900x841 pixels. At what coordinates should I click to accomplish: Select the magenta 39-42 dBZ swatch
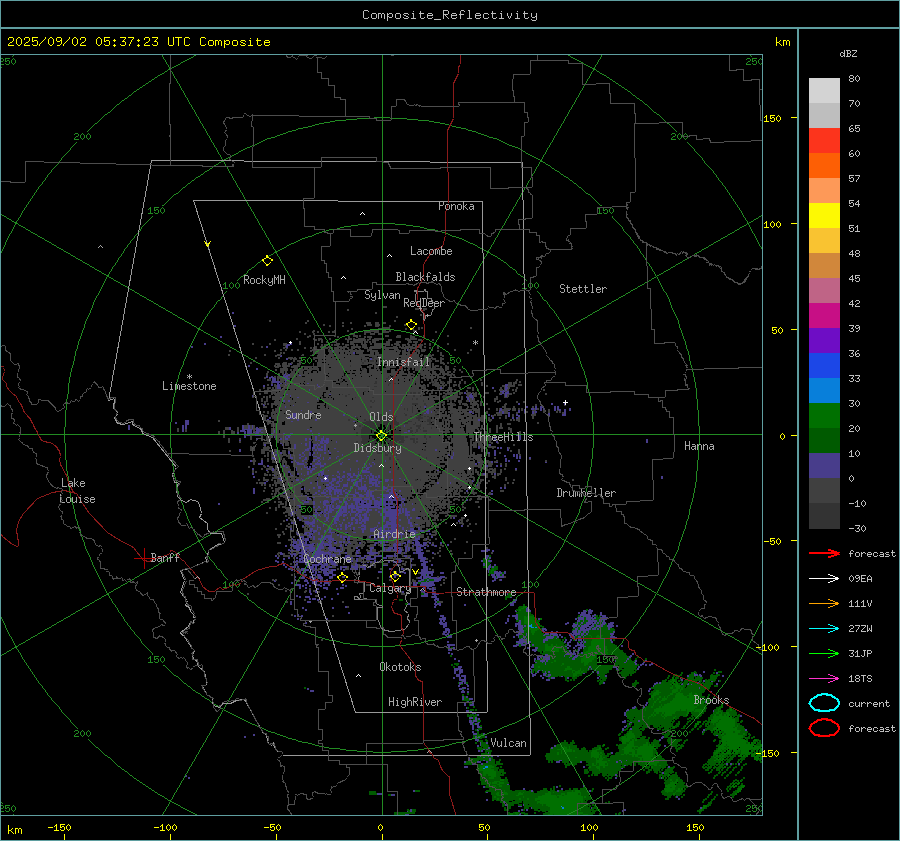click(x=824, y=316)
